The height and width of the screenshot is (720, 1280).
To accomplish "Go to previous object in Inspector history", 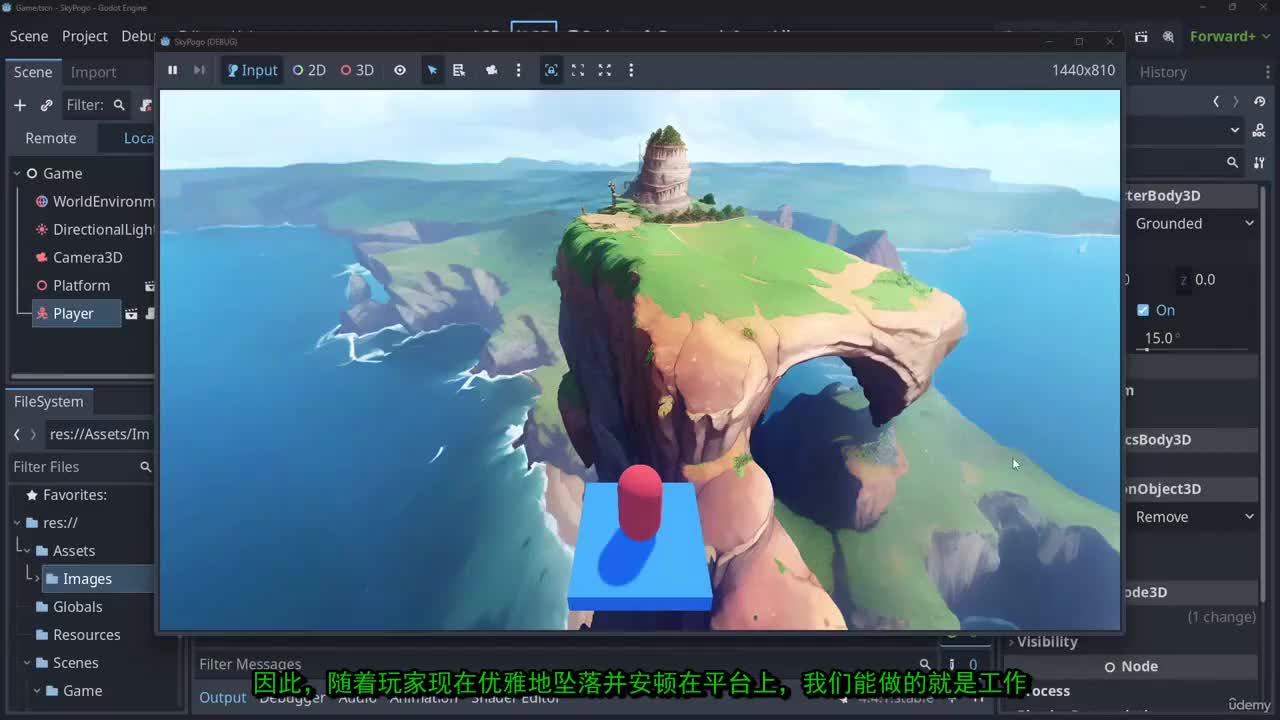I will [1216, 101].
